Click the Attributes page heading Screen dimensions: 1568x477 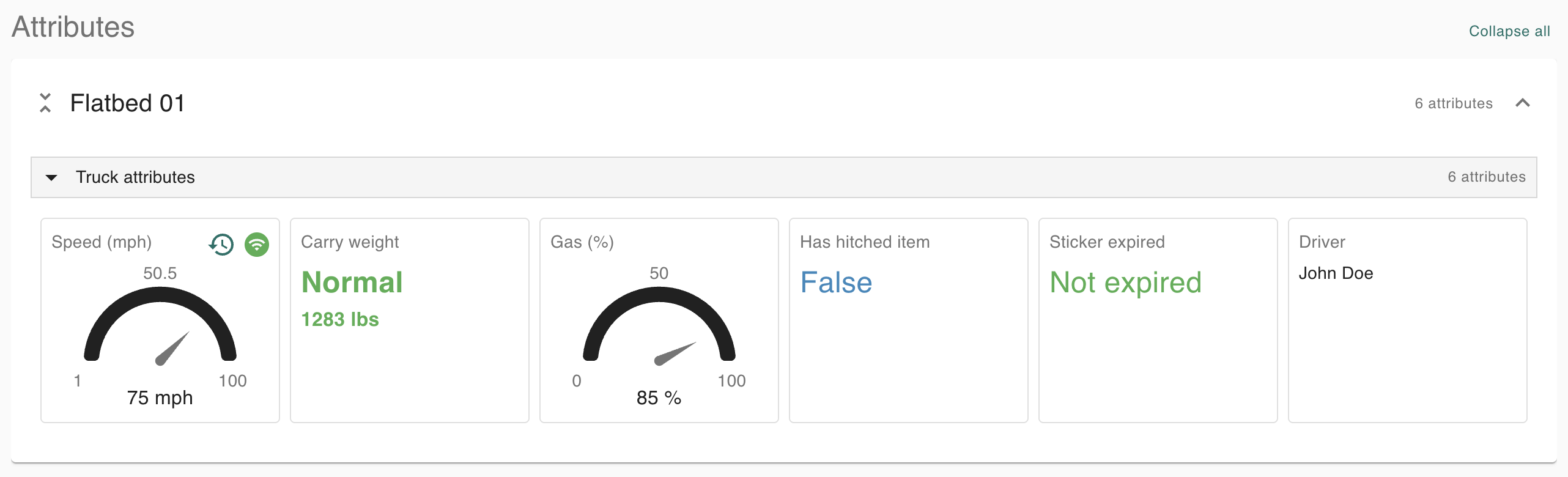click(73, 27)
